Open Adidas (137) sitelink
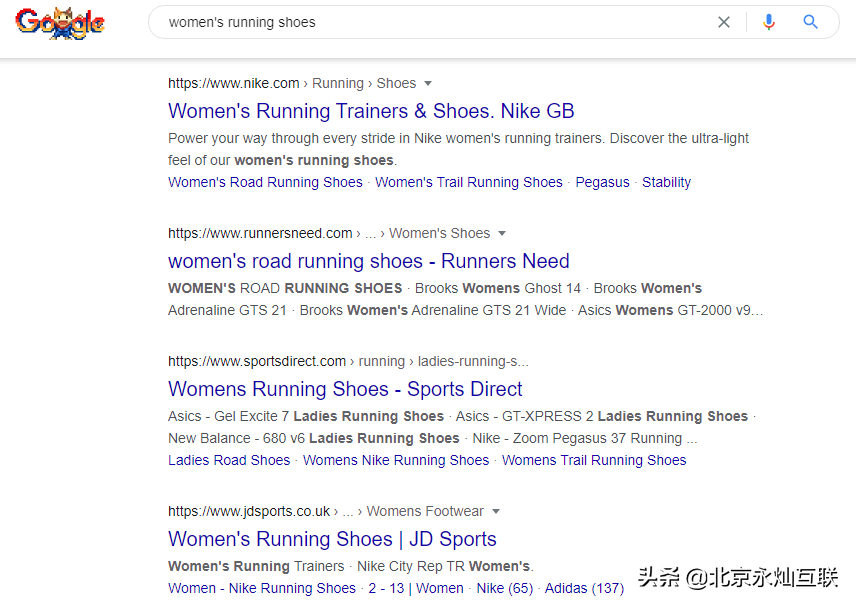Screen dimensions: 856x606 pyautogui.click(x=585, y=589)
